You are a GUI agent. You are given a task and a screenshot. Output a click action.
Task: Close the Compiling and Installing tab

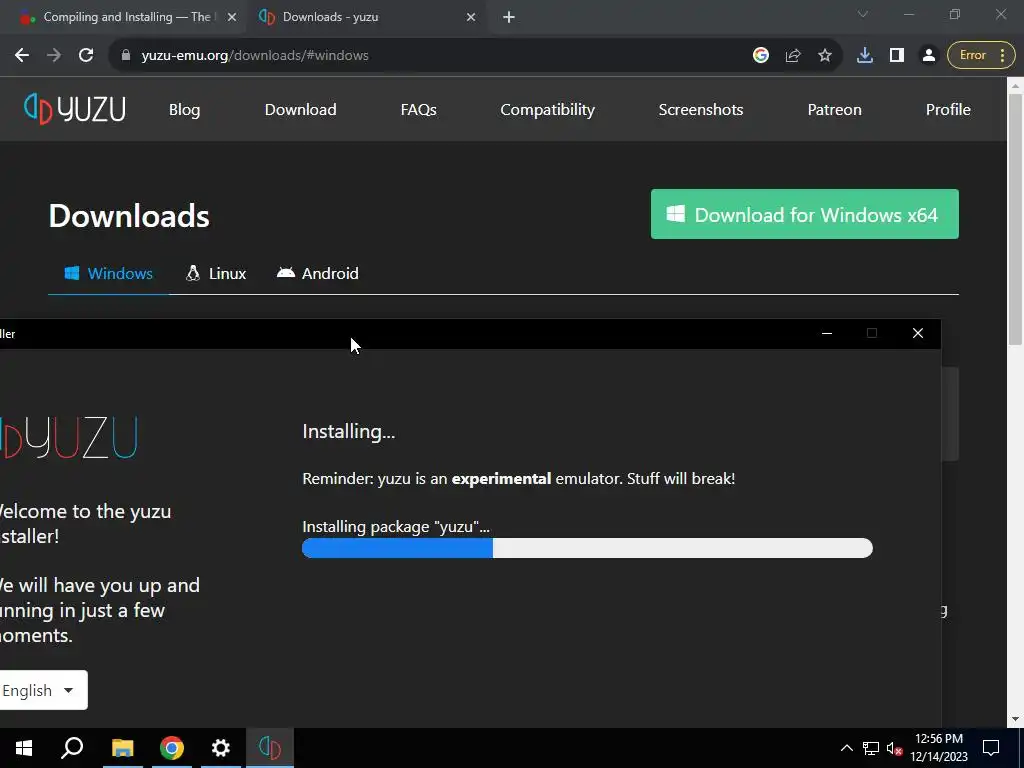[x=231, y=17]
